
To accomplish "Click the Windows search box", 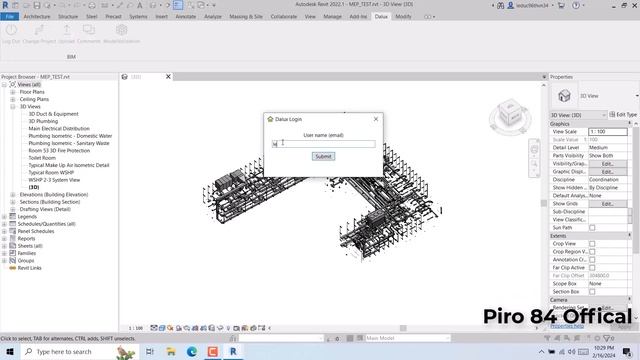I will 79,351.
